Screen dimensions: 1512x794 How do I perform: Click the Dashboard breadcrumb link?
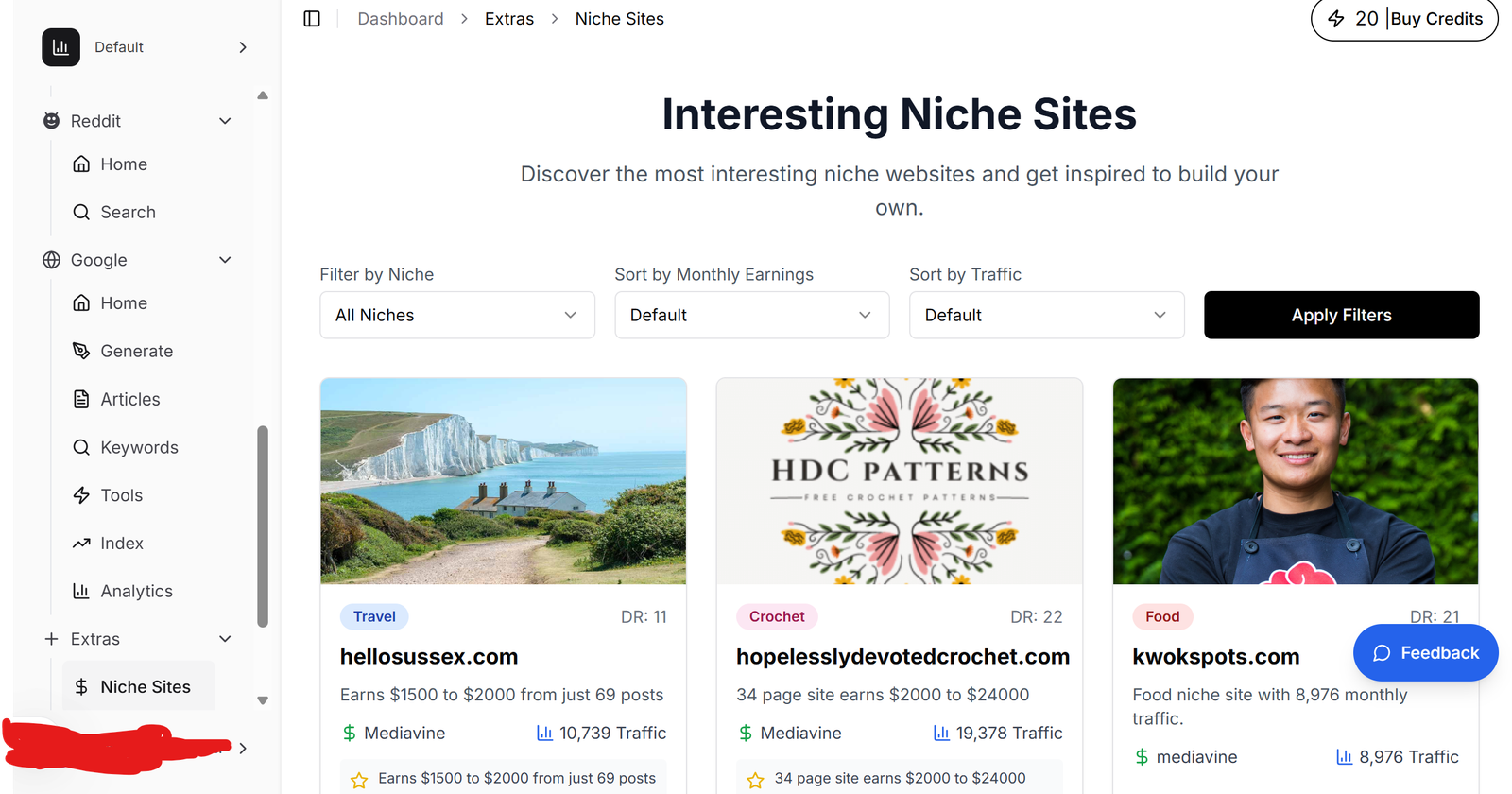coord(401,19)
